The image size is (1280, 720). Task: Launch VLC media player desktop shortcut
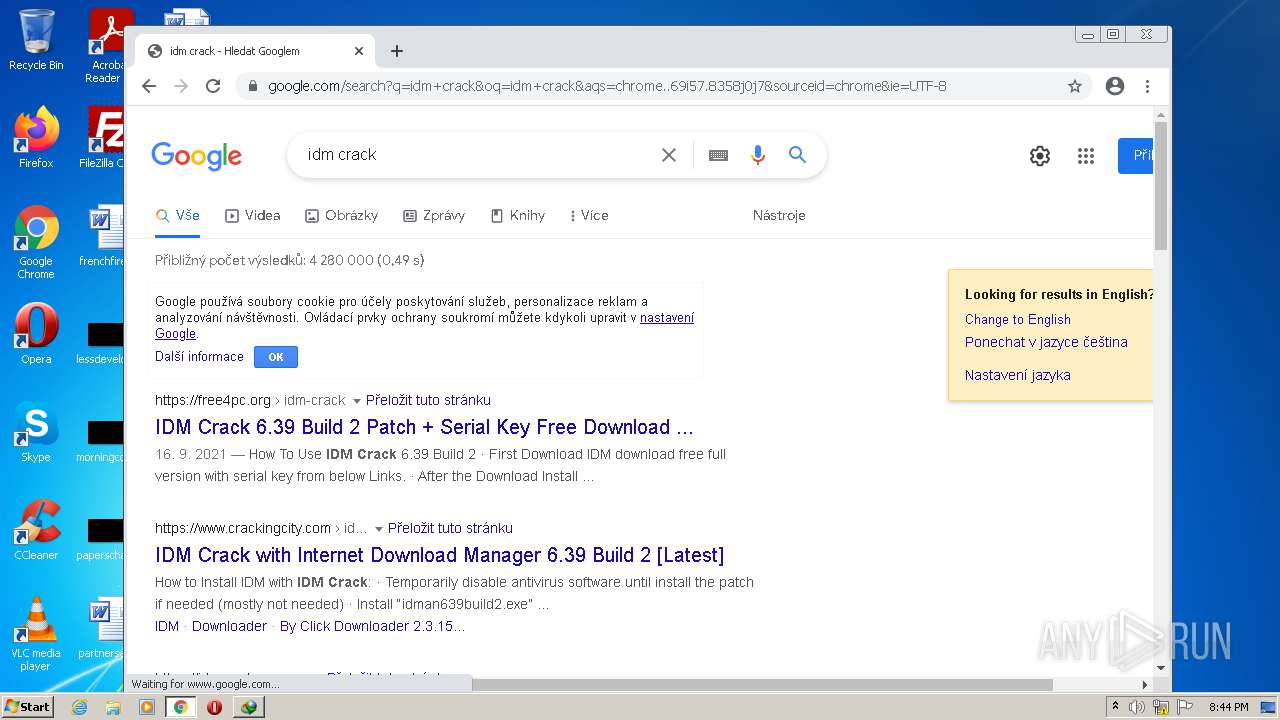(36, 634)
